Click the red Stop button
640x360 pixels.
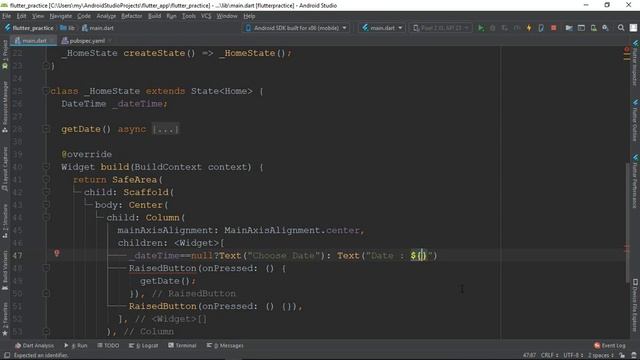click(x=553, y=28)
